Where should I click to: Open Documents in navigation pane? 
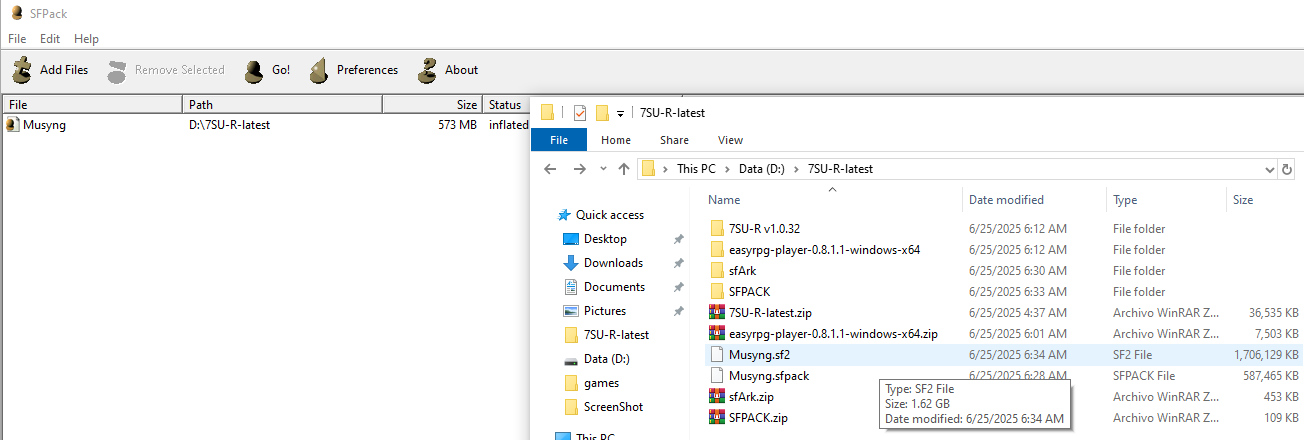click(614, 287)
